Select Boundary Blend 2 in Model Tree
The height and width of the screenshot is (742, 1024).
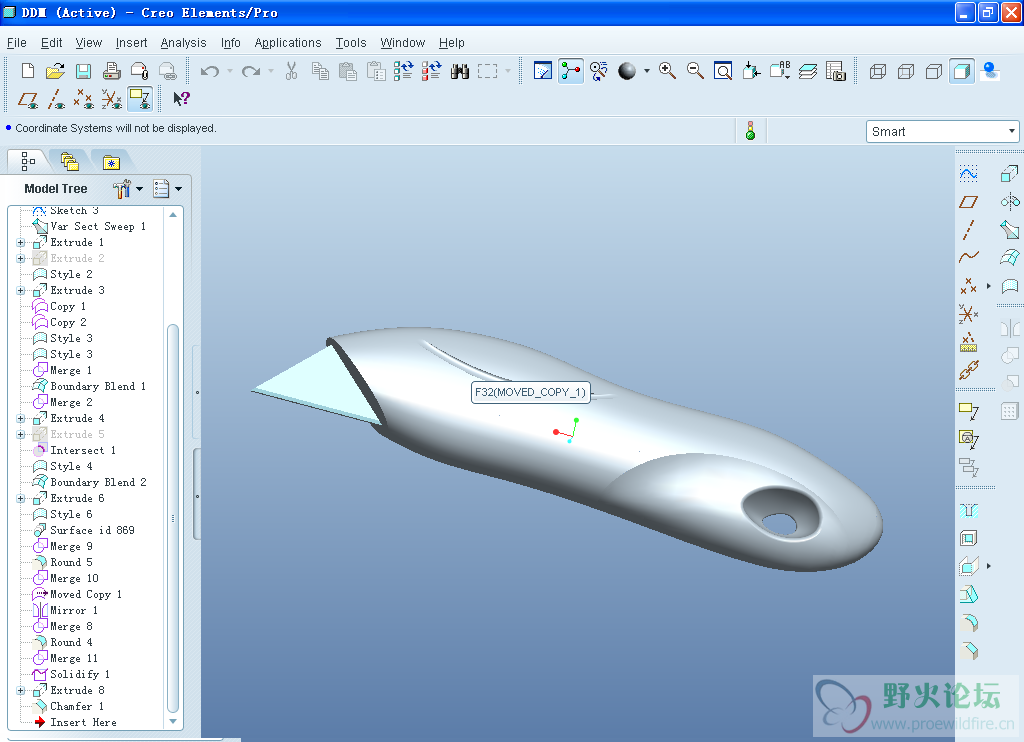pos(98,482)
